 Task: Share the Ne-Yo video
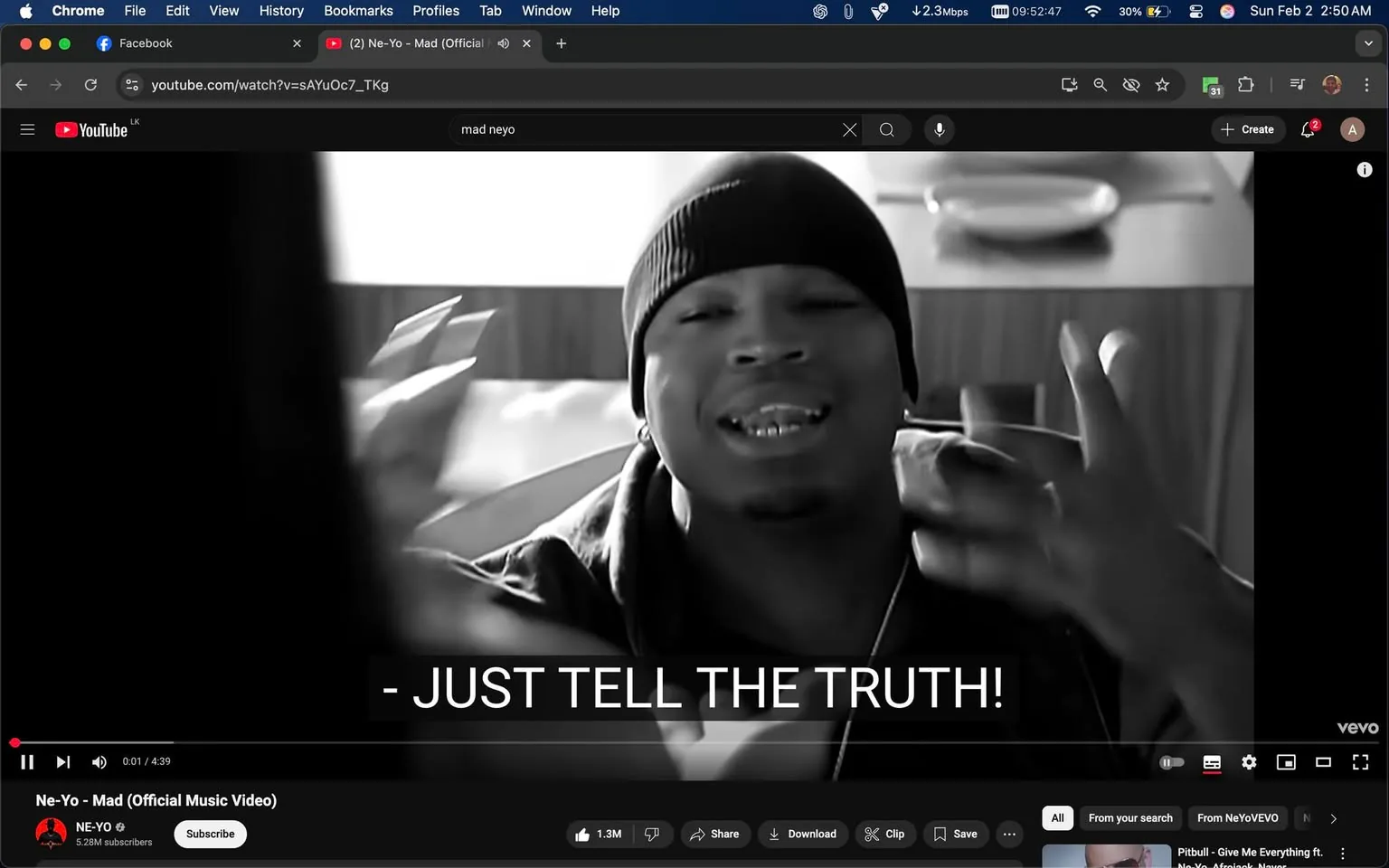pos(715,834)
